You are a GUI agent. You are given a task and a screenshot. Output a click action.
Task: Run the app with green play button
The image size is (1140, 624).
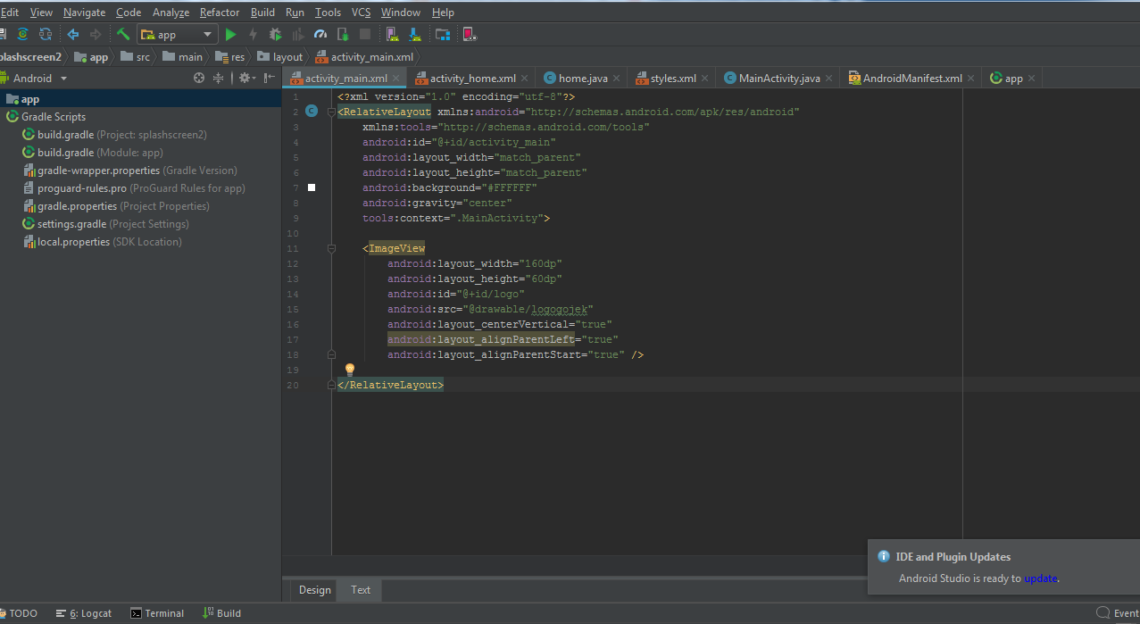[231, 35]
